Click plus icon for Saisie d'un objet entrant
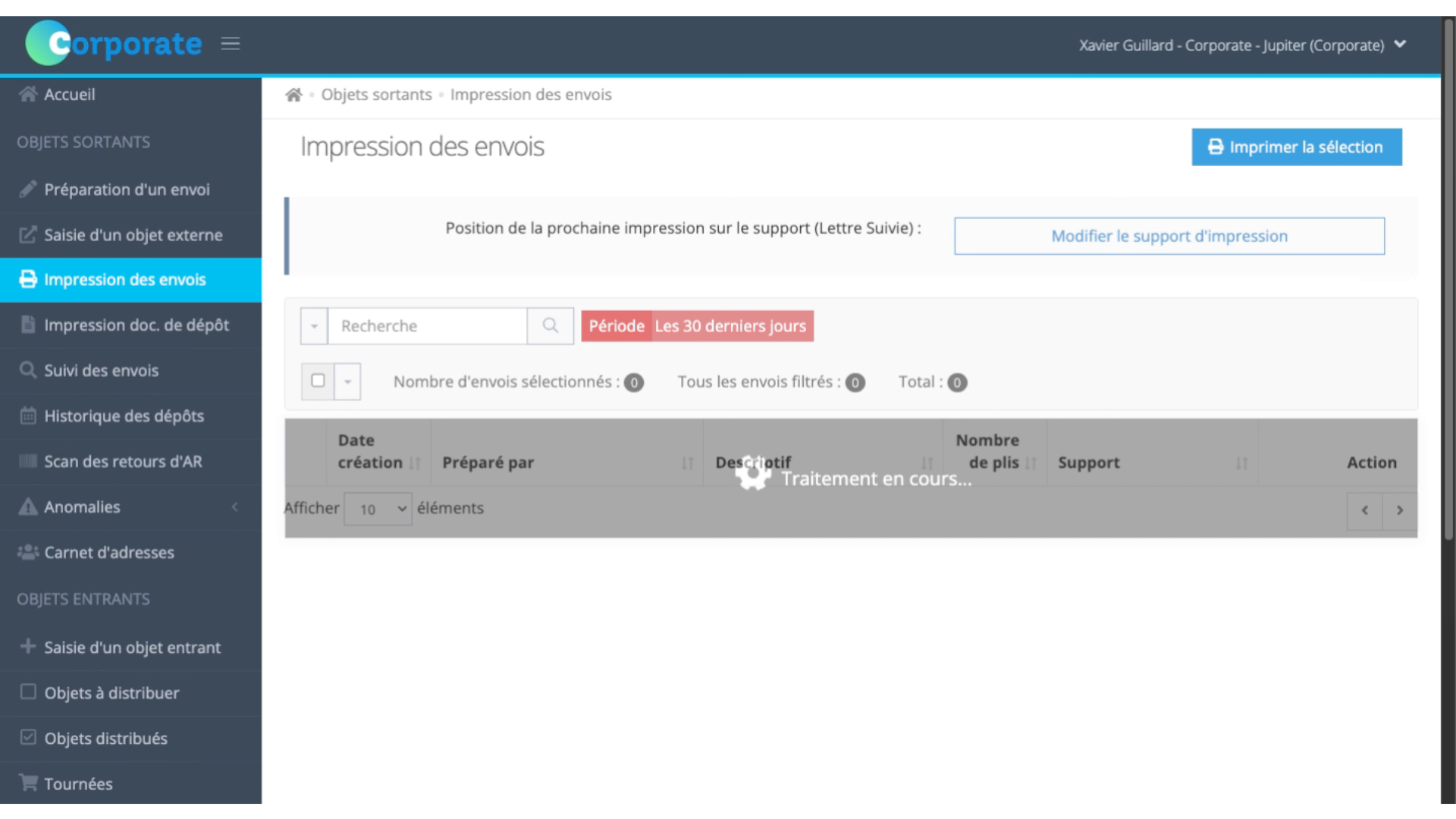Screen dimensions: 1456x819 click(x=28, y=646)
